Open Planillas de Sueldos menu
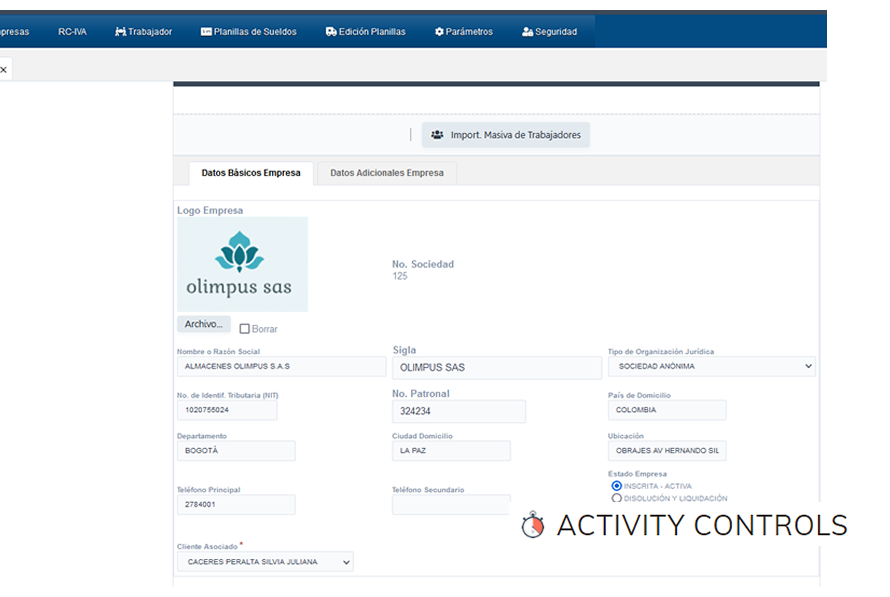The width and height of the screenshot is (890, 597). coord(249,32)
